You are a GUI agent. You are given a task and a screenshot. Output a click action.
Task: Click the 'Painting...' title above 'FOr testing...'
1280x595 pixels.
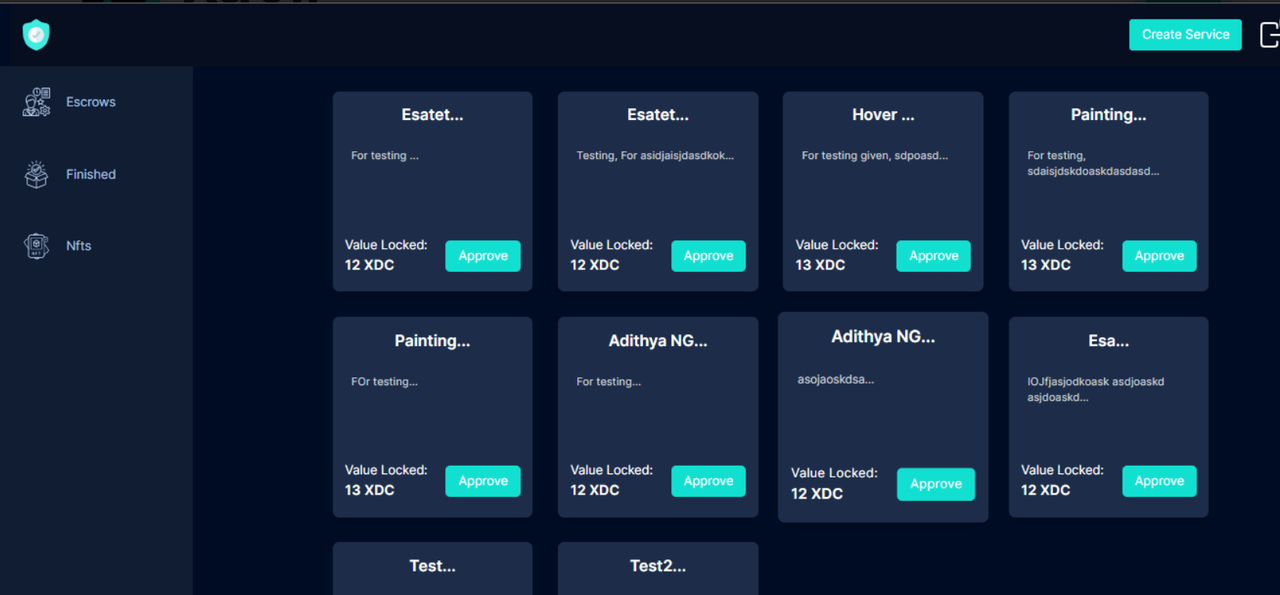click(433, 341)
